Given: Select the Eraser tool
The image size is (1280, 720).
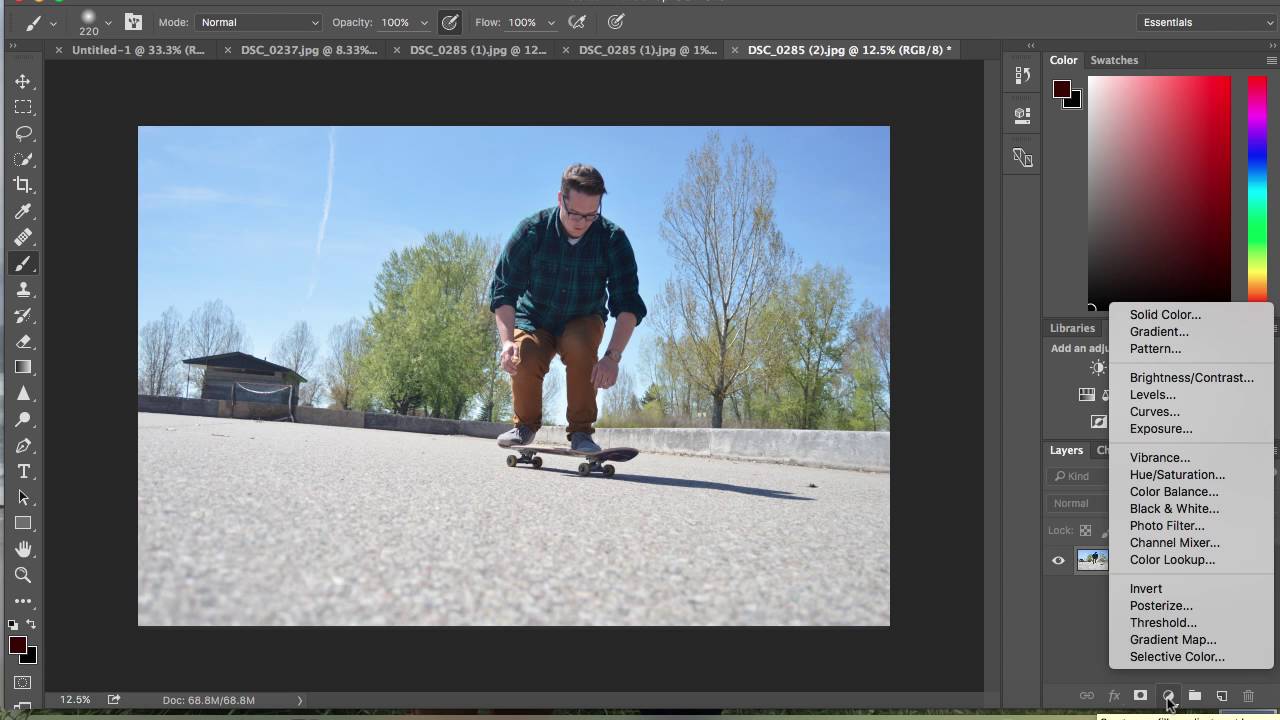Looking at the screenshot, I should [23, 342].
